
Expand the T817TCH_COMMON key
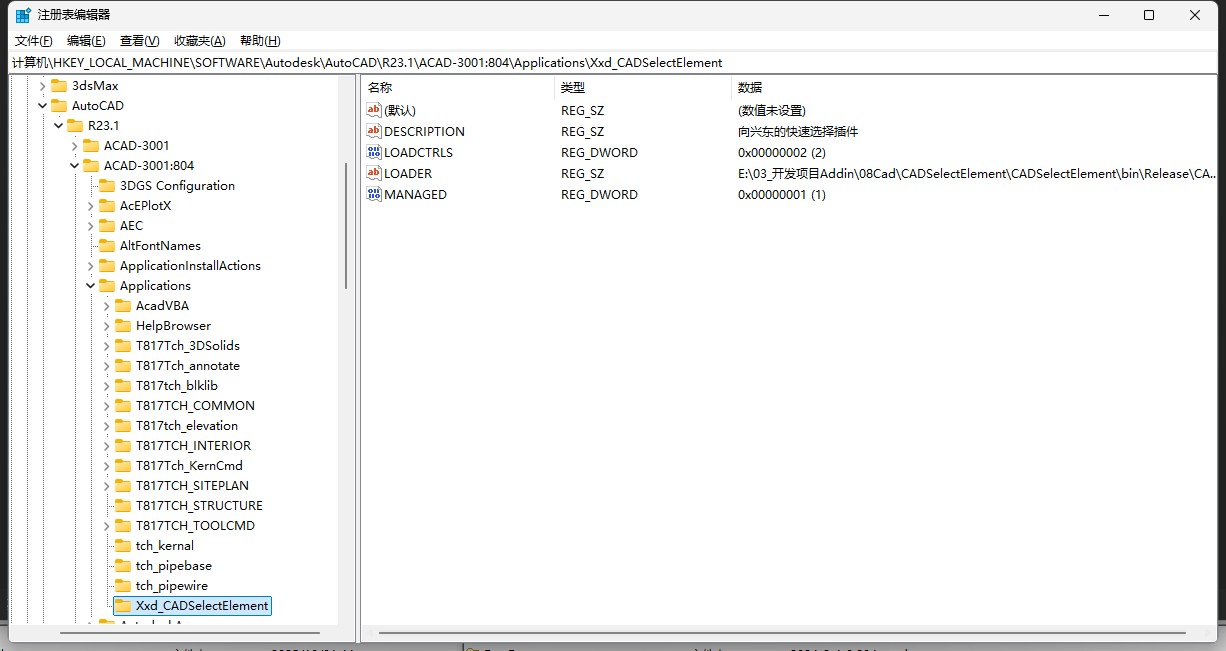click(x=107, y=406)
